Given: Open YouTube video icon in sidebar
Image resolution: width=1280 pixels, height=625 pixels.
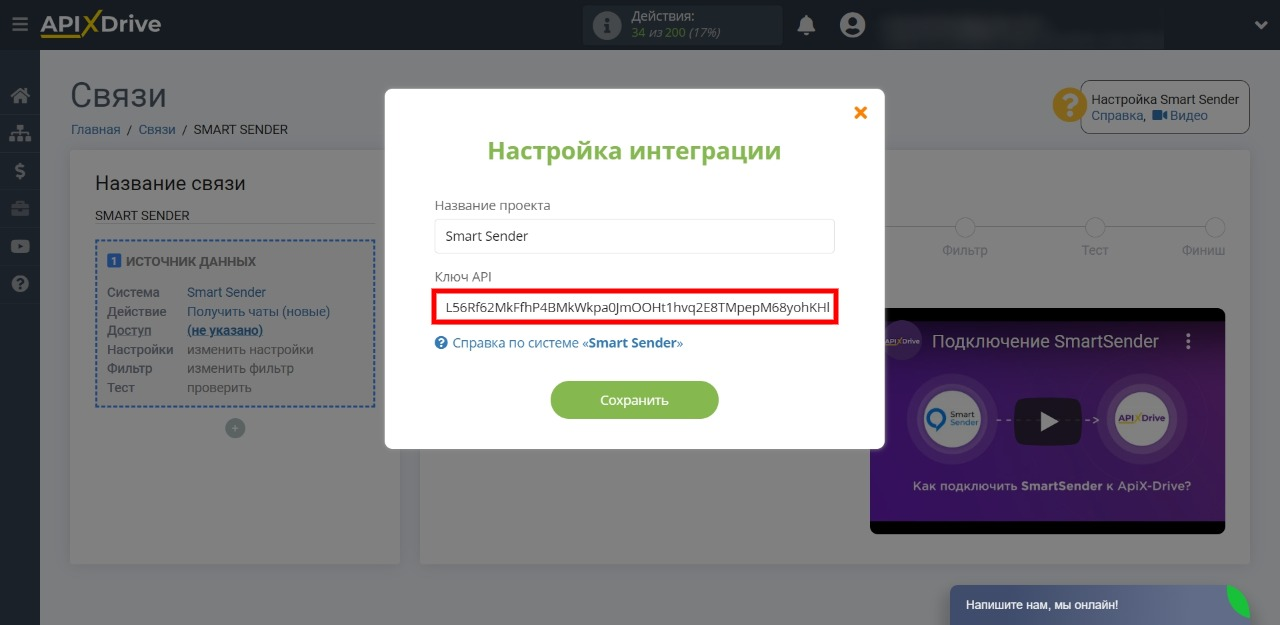Looking at the screenshot, I should (19, 246).
